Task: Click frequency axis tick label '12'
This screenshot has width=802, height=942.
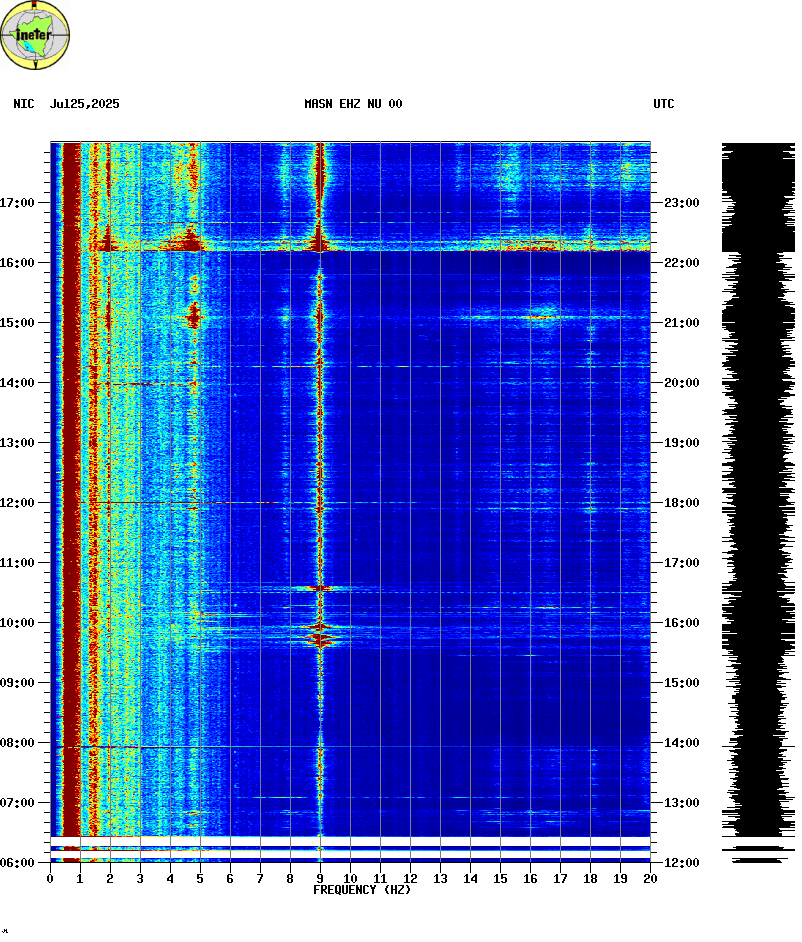Action: click(x=410, y=879)
